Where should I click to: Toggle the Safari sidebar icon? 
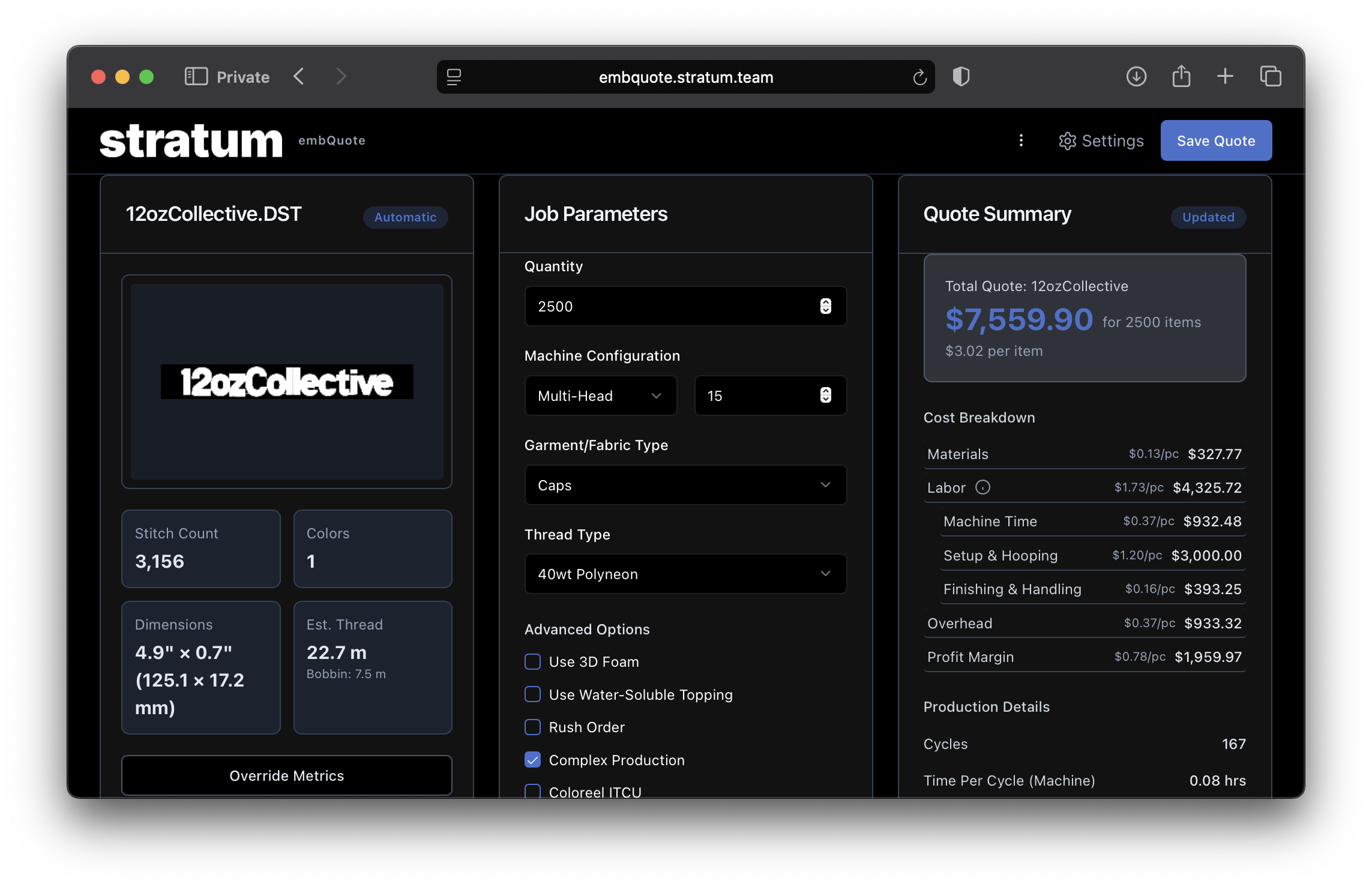196,77
